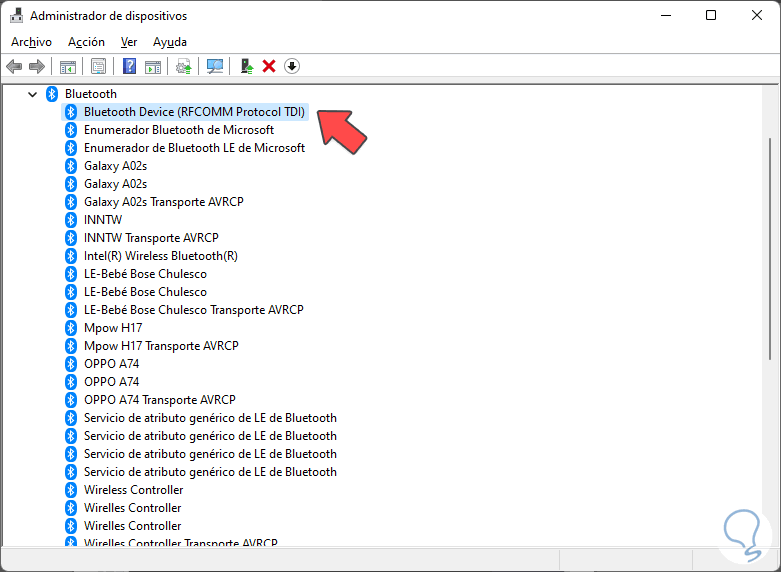Select Enumerador Bluetooth de Microsoft
The width and height of the screenshot is (781, 572).
[179, 130]
